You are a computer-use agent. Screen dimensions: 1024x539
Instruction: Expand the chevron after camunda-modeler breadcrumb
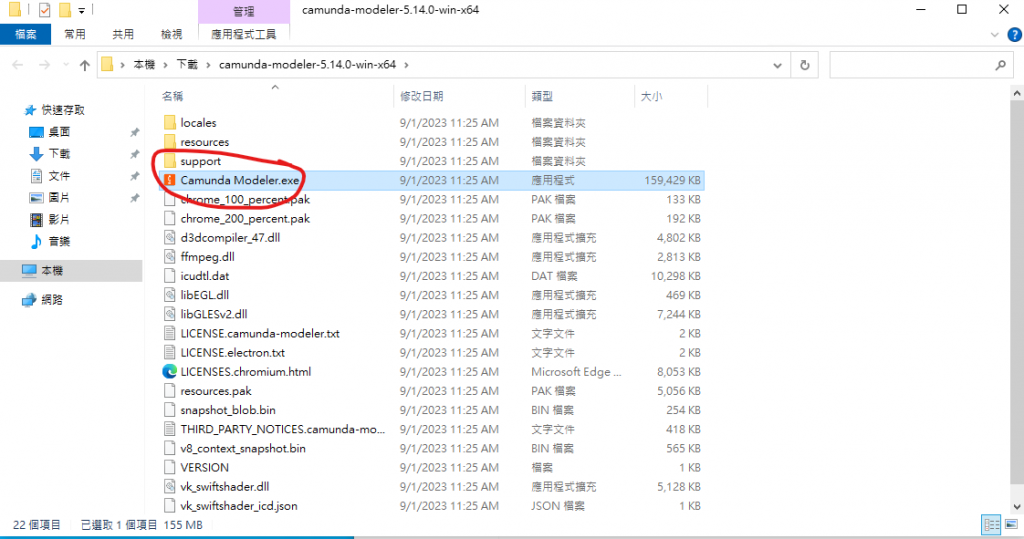406,65
